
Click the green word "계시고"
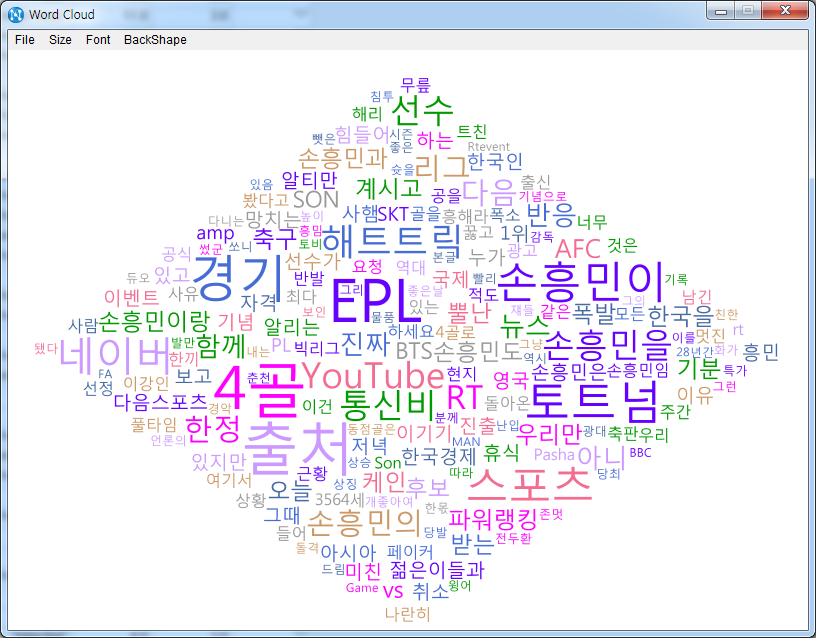tap(388, 188)
